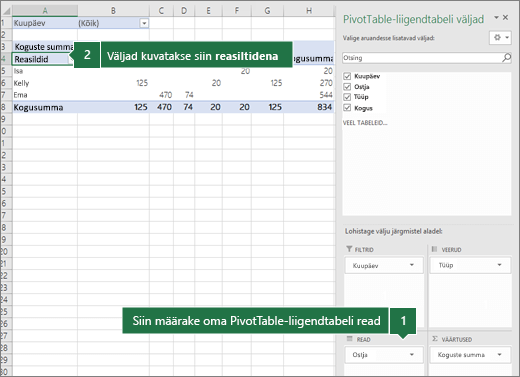Uncheck the Kogus field checkbox
Screen dimensions: 520x377
click(x=347, y=108)
